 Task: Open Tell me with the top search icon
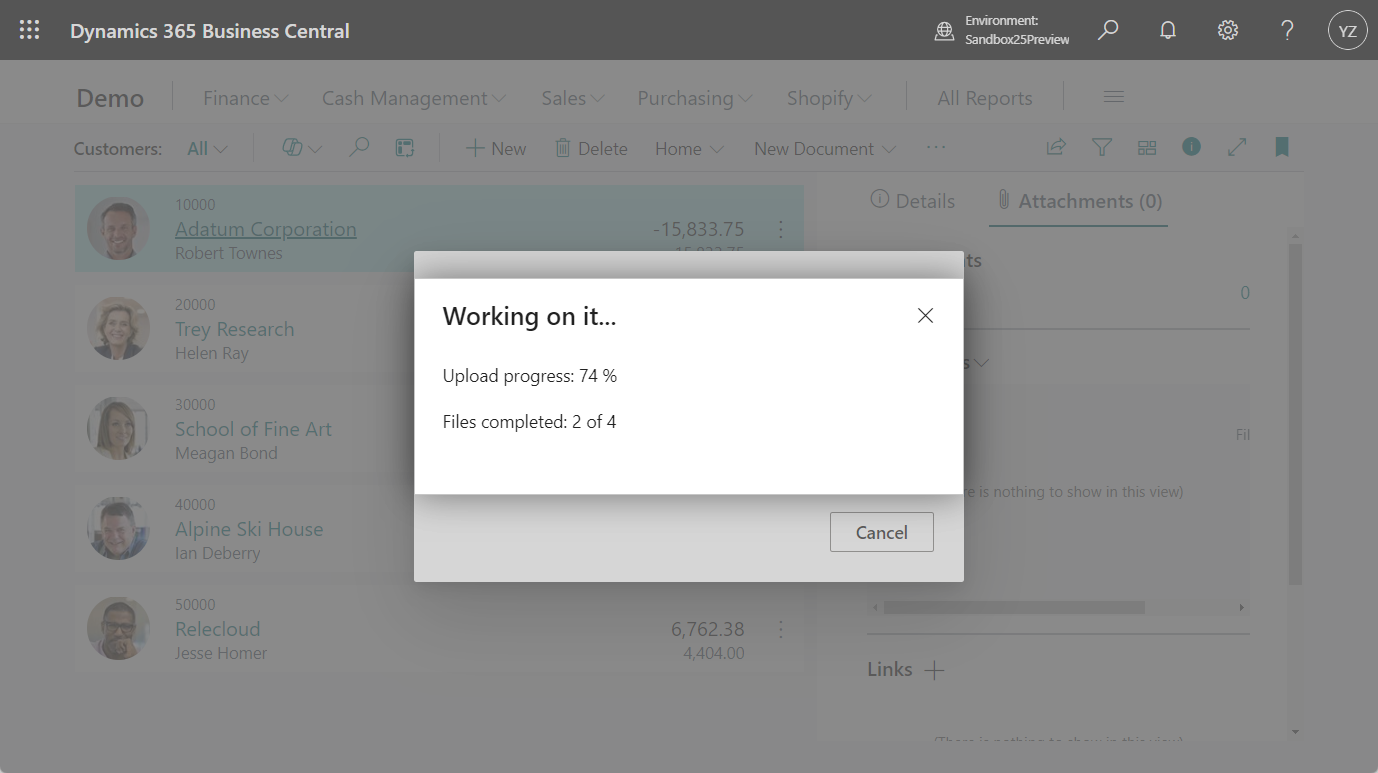point(1107,30)
